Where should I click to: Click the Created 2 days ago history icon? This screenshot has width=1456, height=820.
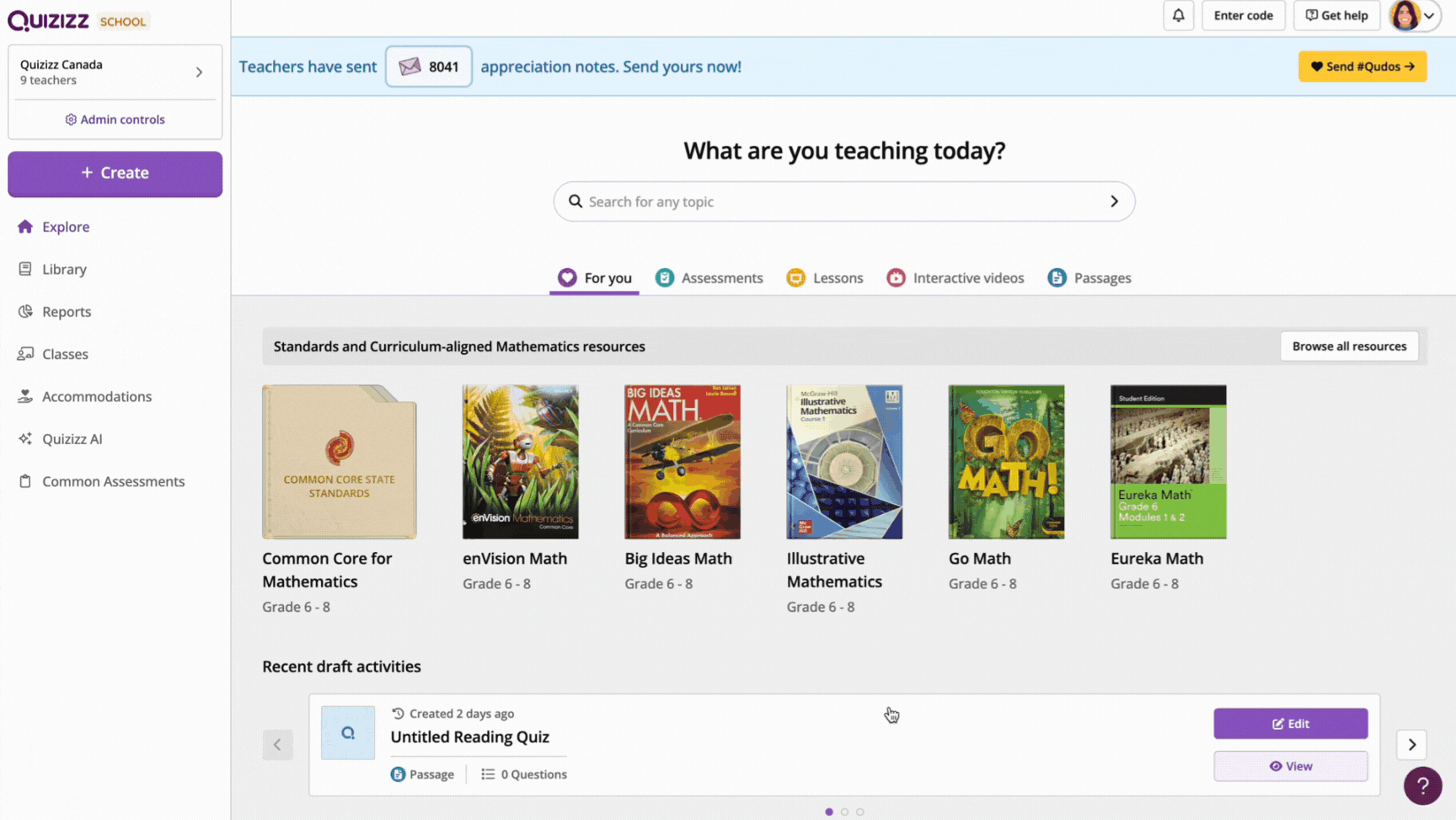pos(398,714)
